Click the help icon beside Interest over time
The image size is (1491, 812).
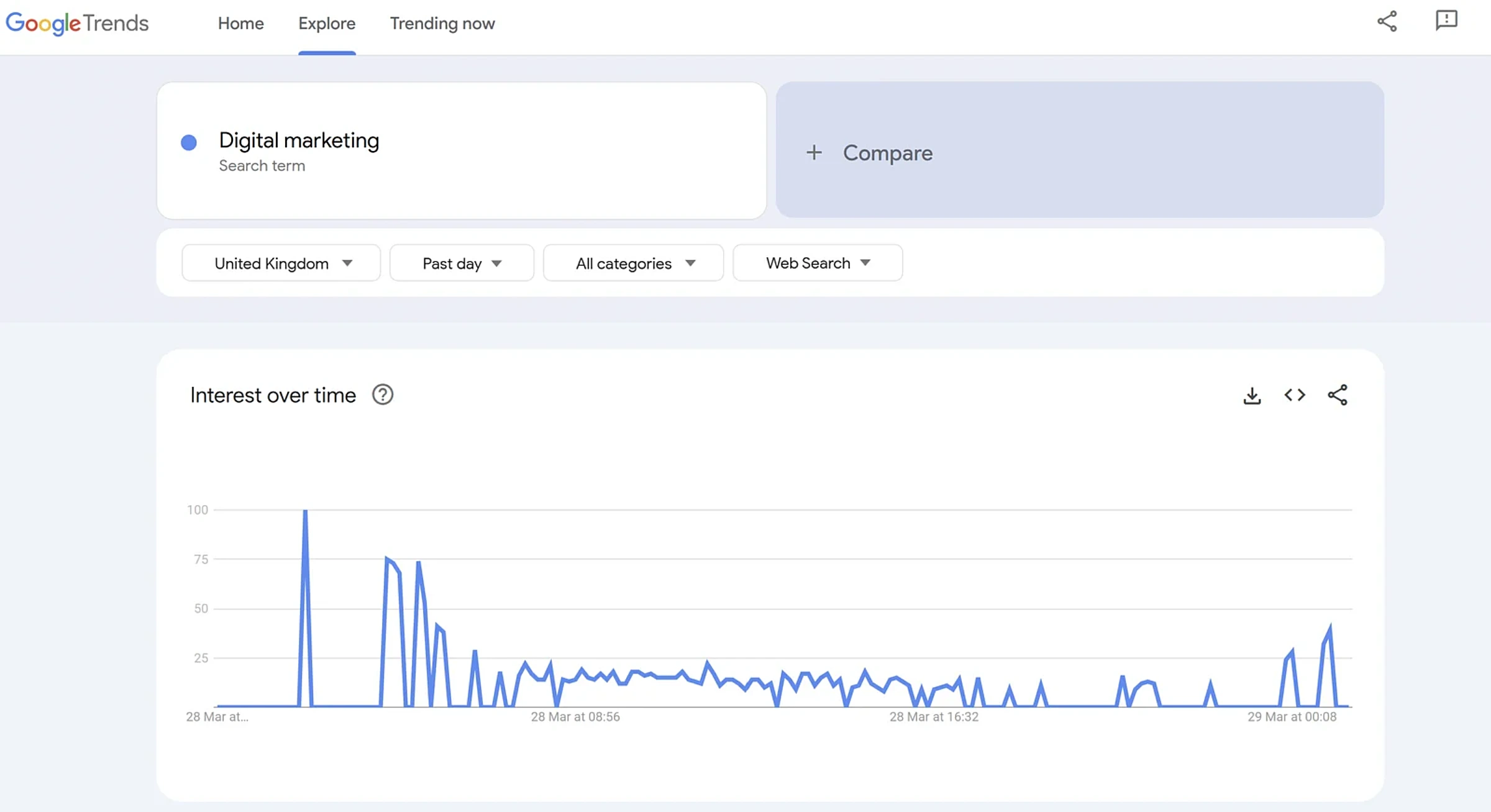383,395
